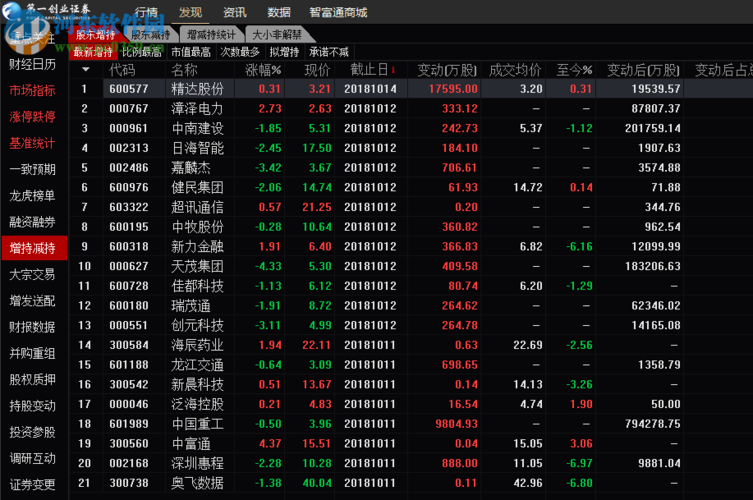Select 增持减持 in sidebar
This screenshot has height=500, width=753.
click(x=34, y=248)
